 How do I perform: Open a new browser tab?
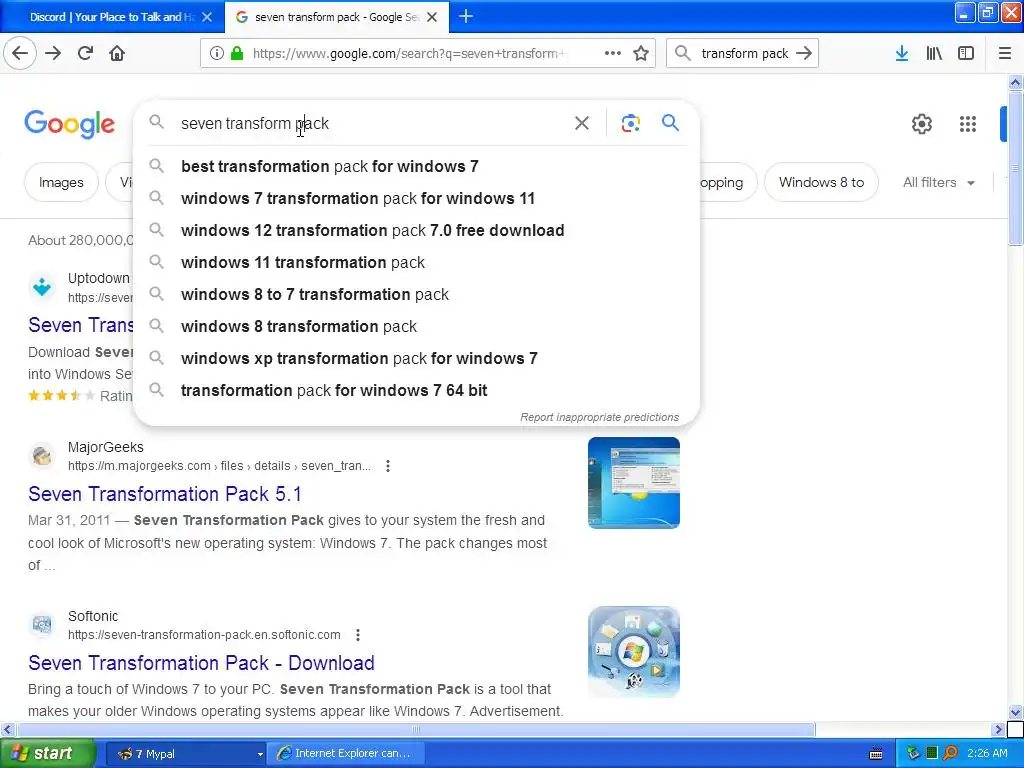pos(466,16)
